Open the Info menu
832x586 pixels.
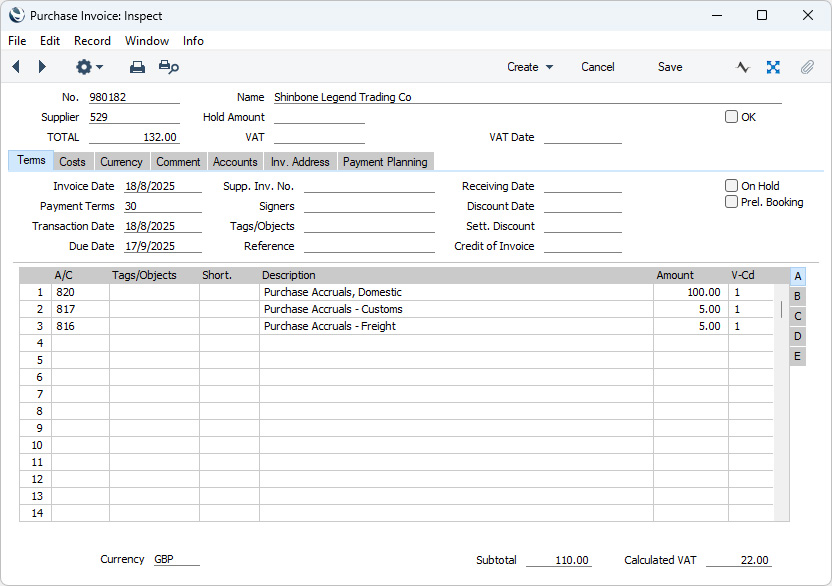[x=193, y=41]
